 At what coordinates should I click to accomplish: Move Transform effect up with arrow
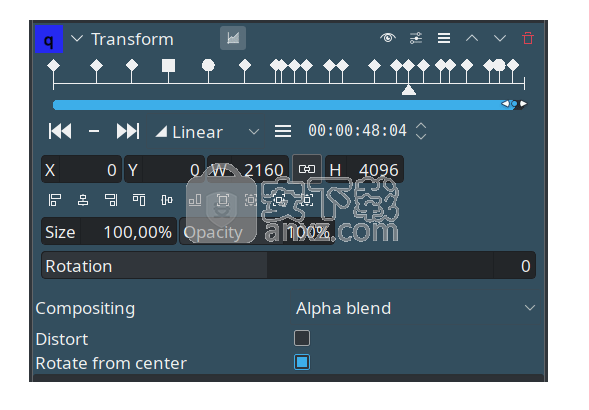coord(472,38)
